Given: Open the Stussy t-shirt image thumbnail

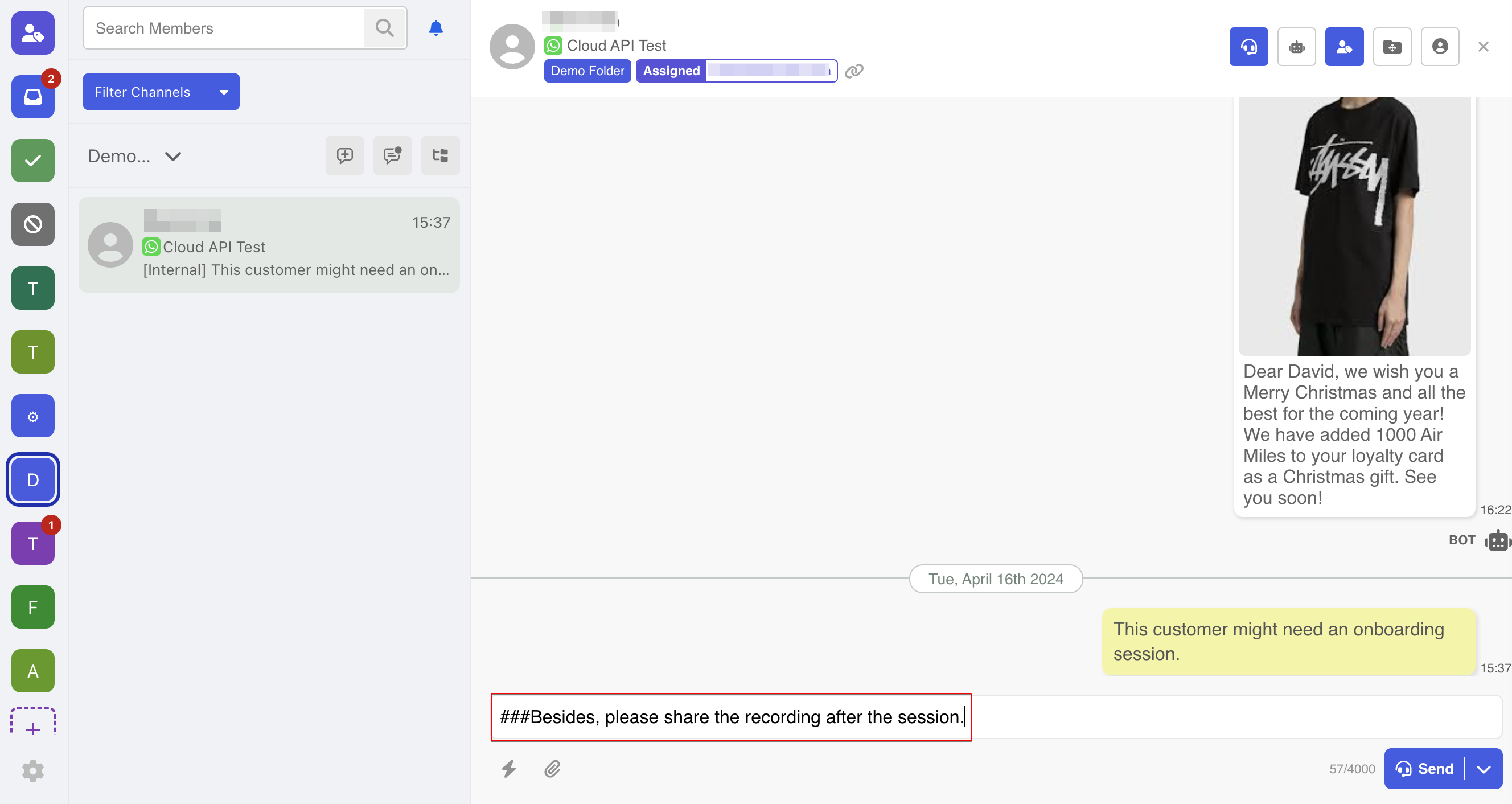Looking at the screenshot, I should tap(1354, 226).
